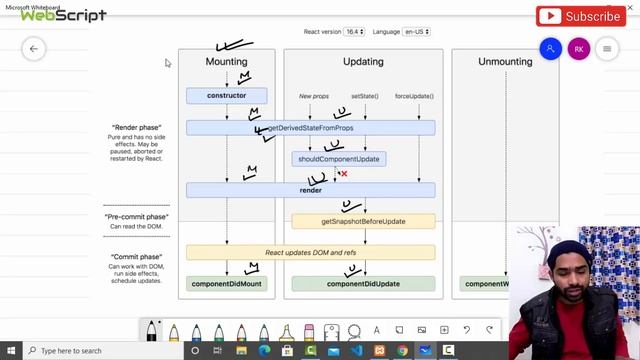Open the Windows Start menu

tap(11, 351)
